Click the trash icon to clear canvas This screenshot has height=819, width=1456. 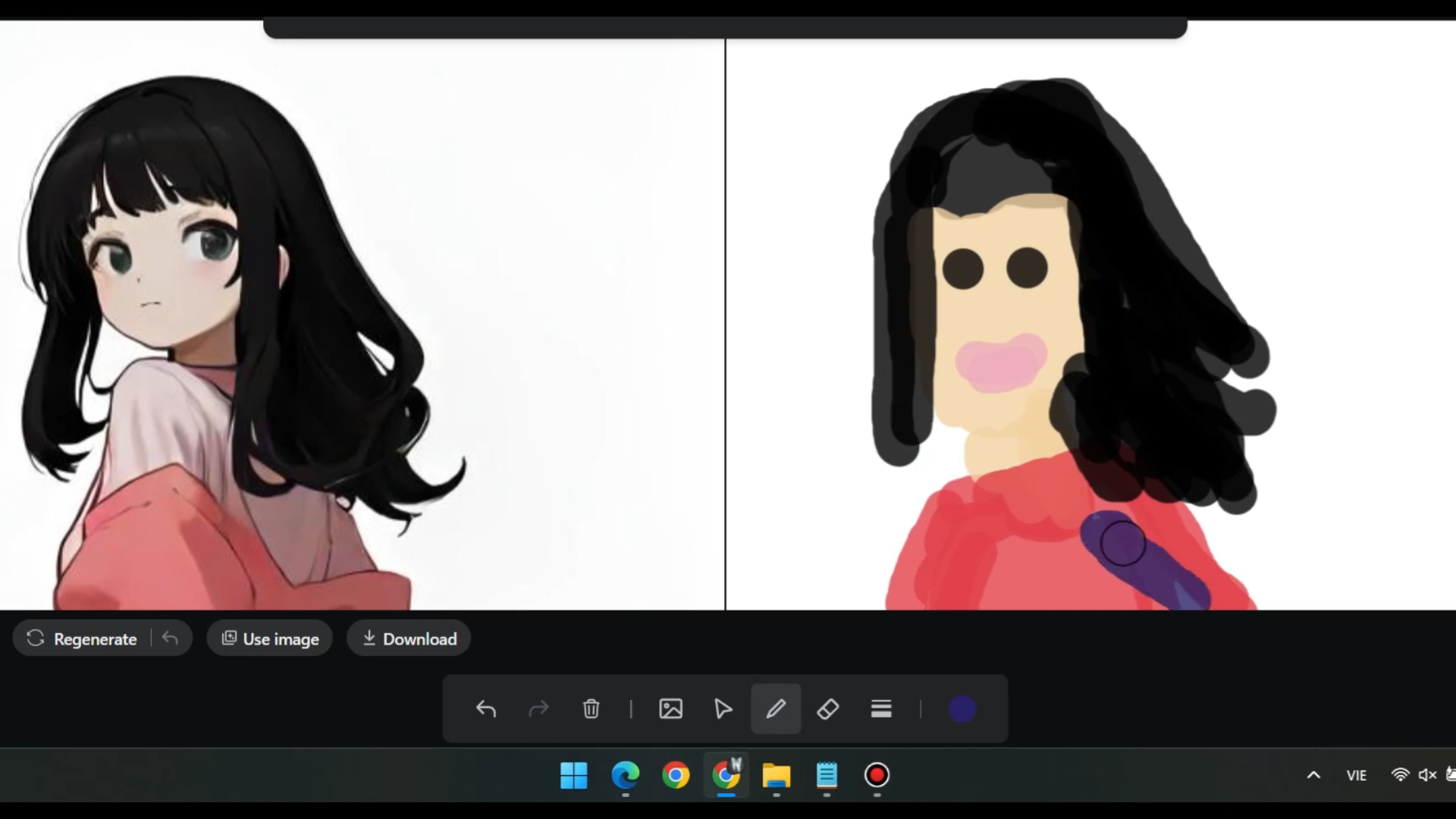pyautogui.click(x=591, y=709)
